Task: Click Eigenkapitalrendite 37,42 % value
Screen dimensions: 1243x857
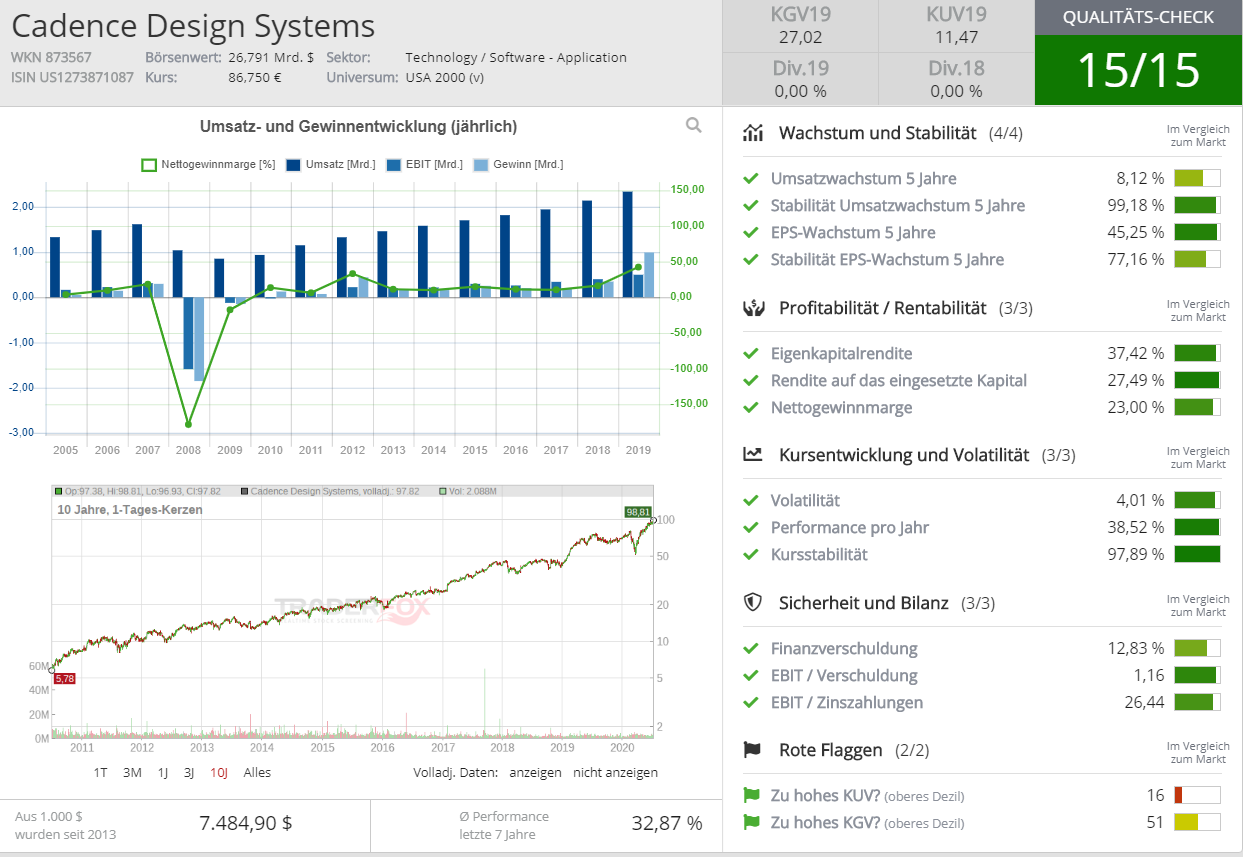Action: point(1134,354)
